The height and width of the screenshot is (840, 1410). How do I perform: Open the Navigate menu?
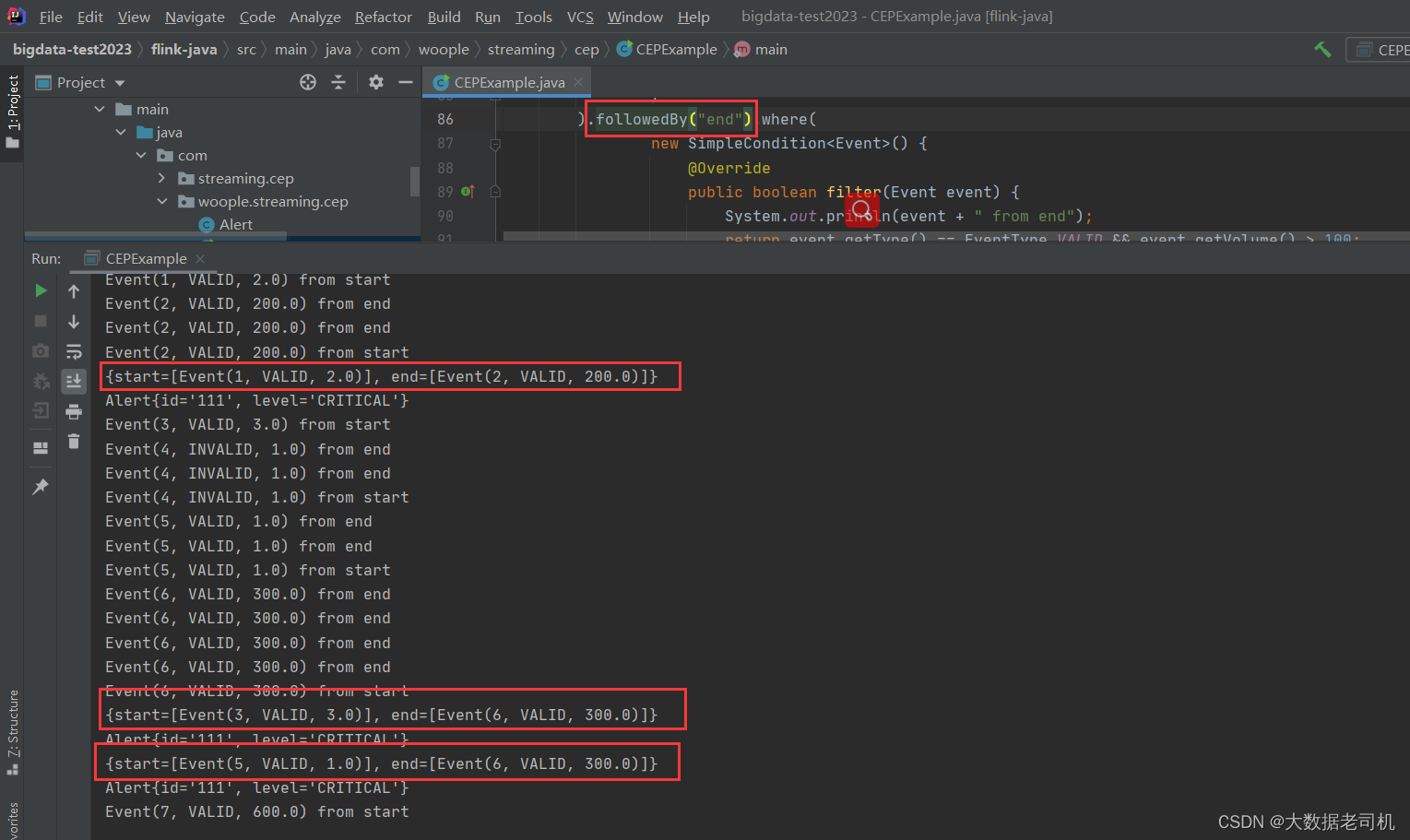click(x=195, y=17)
